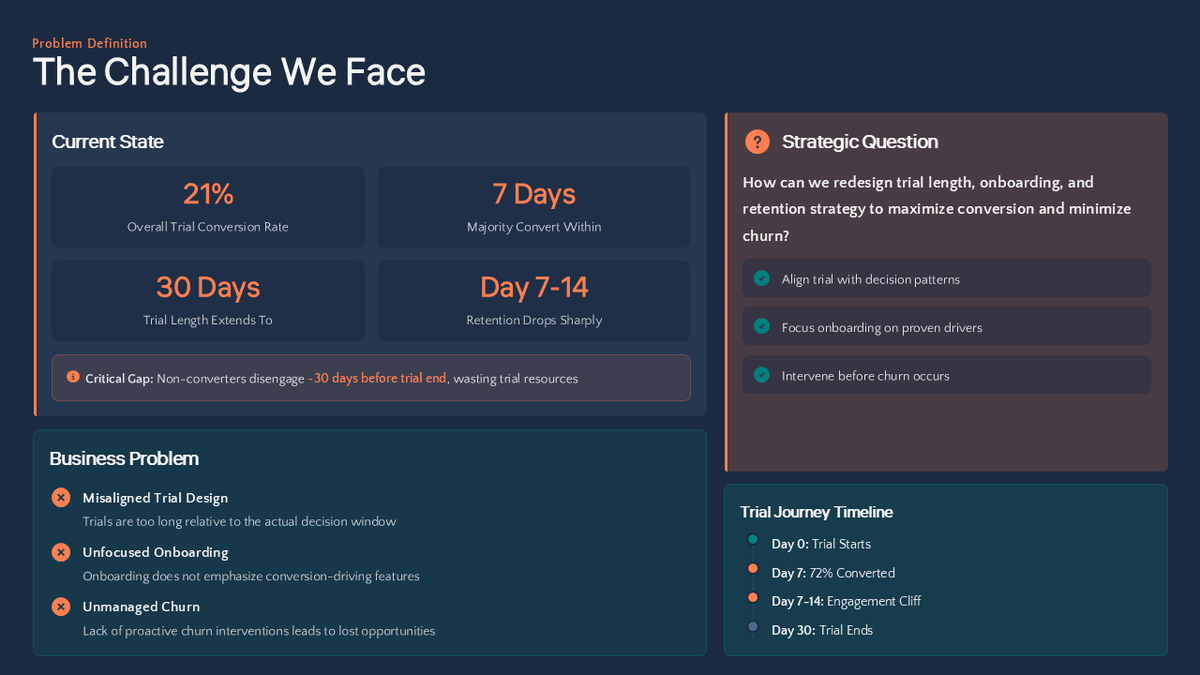Click the X icon beside Unfocused Onboarding
1200x675 pixels.
pos(60,552)
